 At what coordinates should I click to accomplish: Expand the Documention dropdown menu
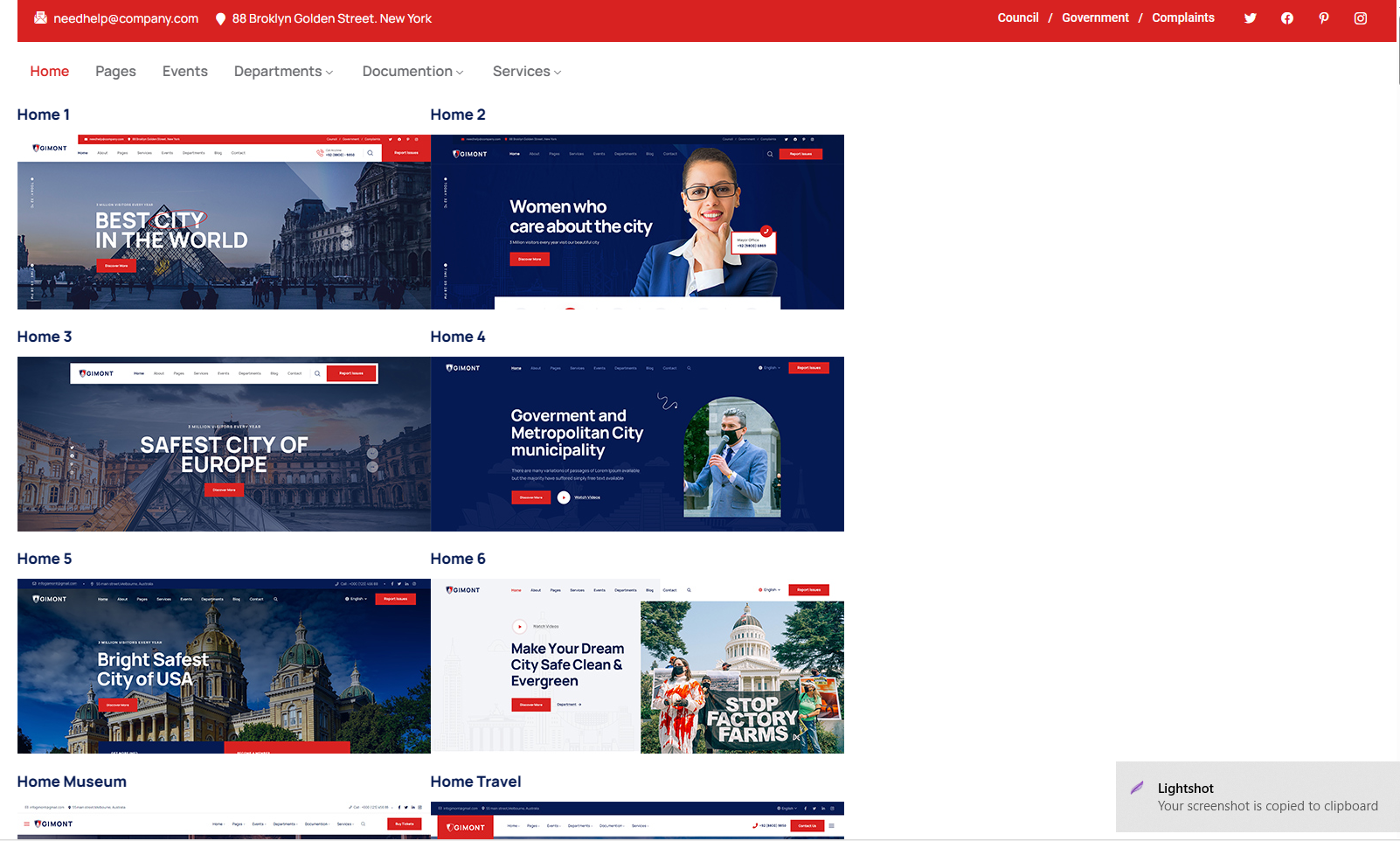coord(413,71)
